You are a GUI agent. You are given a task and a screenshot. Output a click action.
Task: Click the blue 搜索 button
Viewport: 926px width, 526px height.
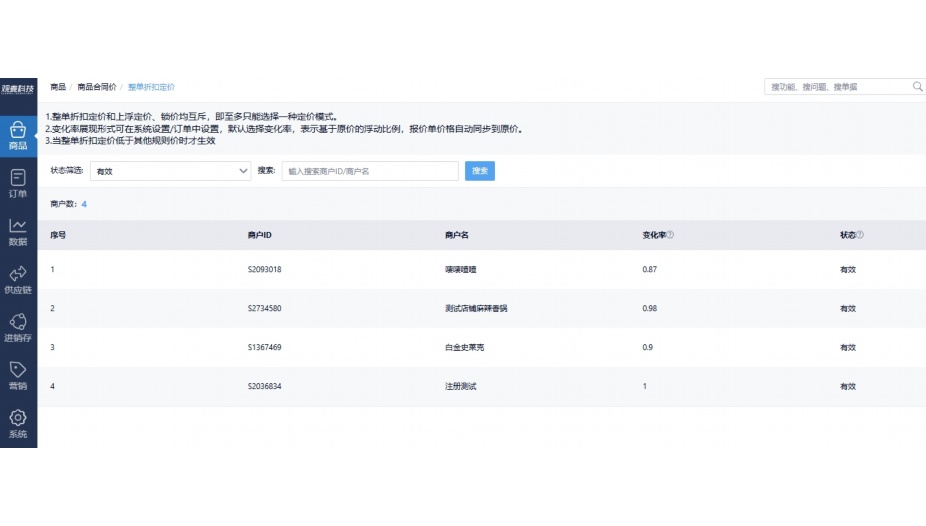[480, 171]
